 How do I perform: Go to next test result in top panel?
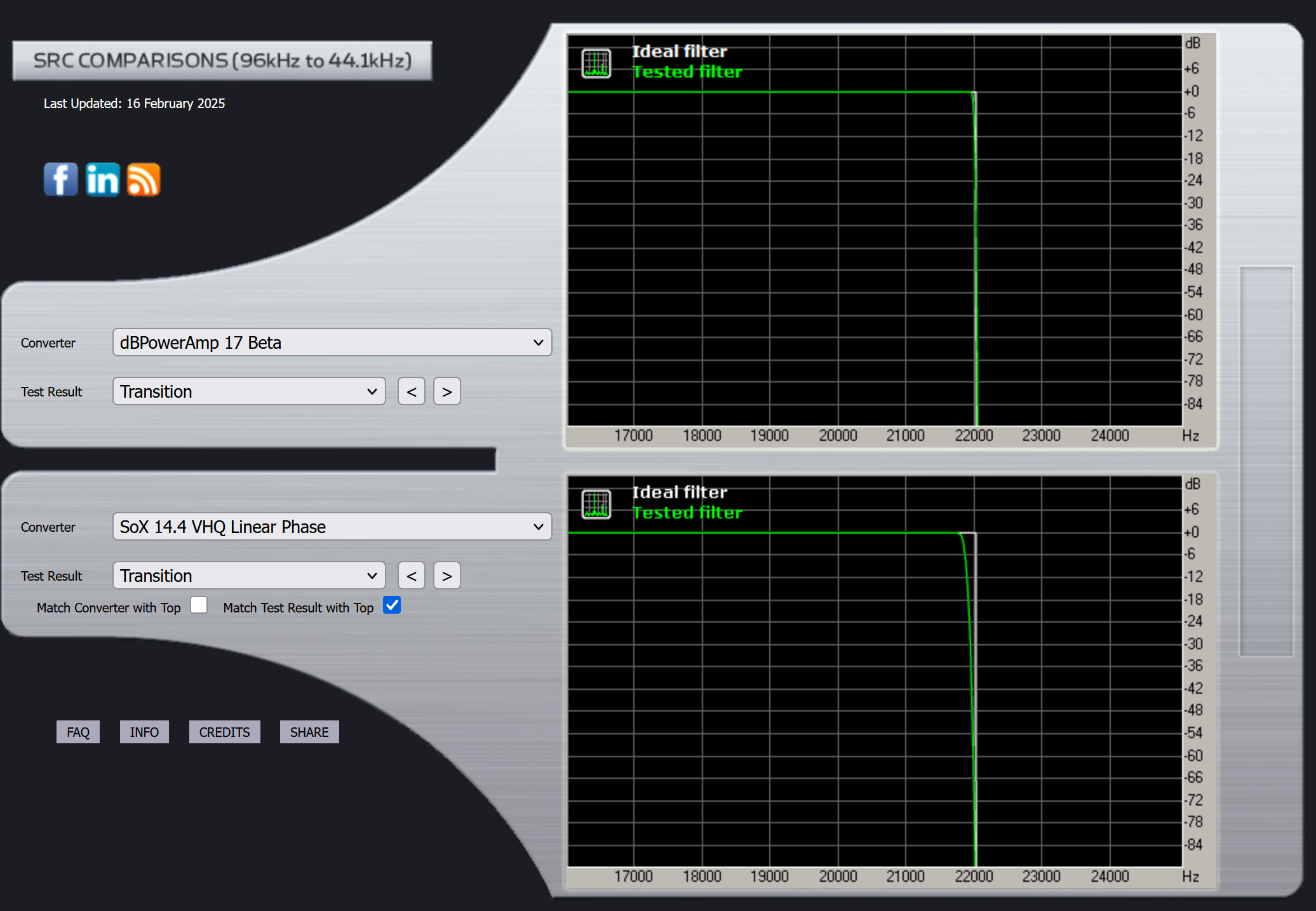pyautogui.click(x=447, y=391)
